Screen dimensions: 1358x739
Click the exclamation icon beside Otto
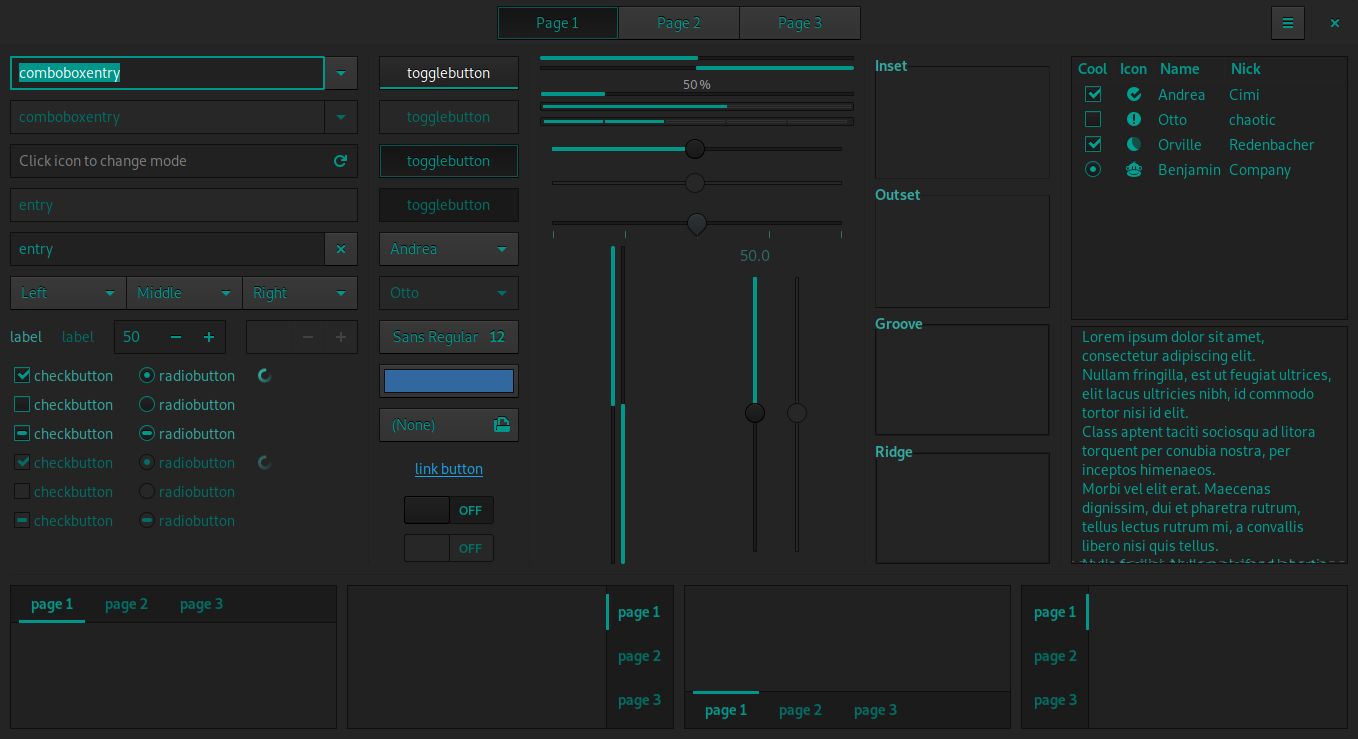[x=1134, y=120]
